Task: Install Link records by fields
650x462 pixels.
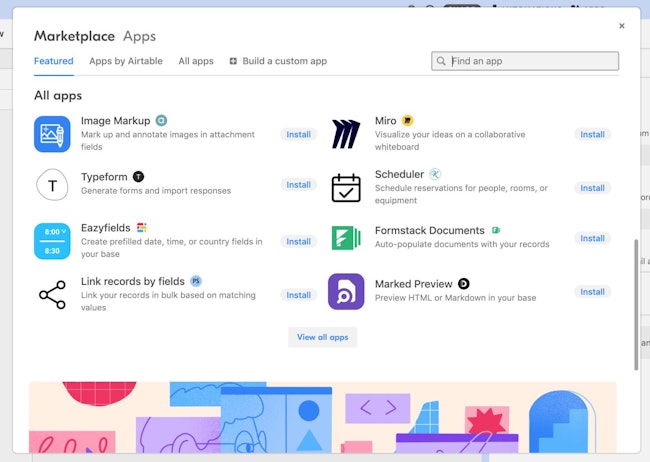Action: (298, 295)
